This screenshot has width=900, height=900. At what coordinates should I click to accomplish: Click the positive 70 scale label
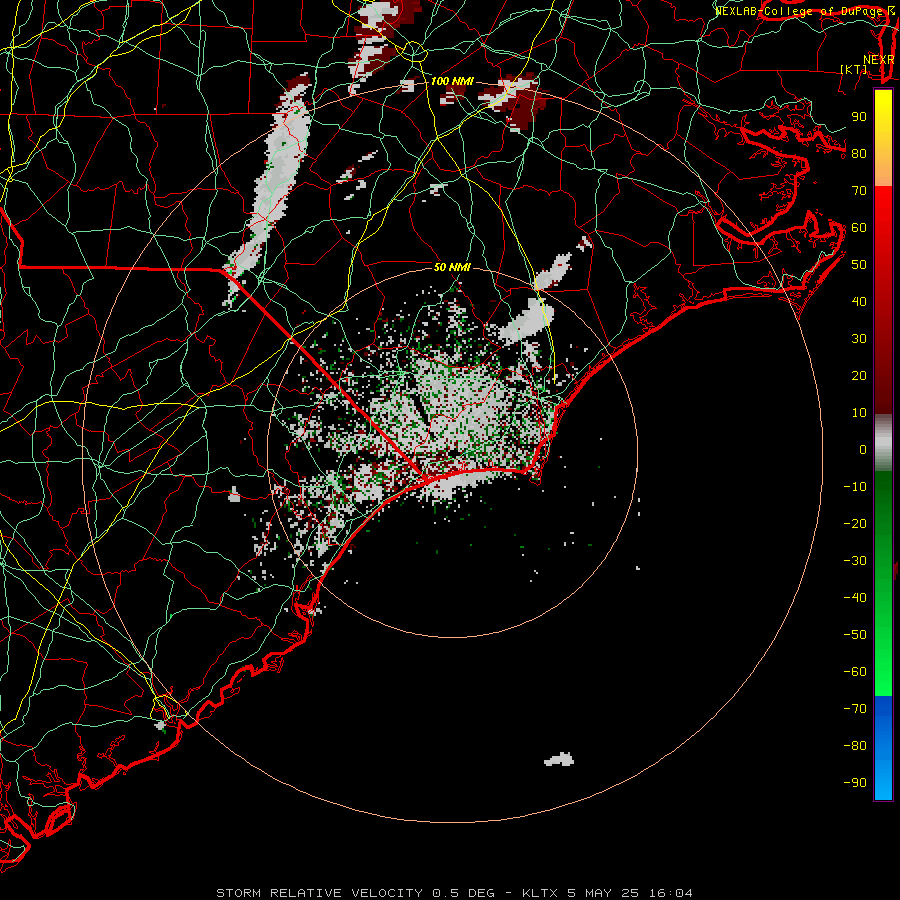click(x=859, y=191)
